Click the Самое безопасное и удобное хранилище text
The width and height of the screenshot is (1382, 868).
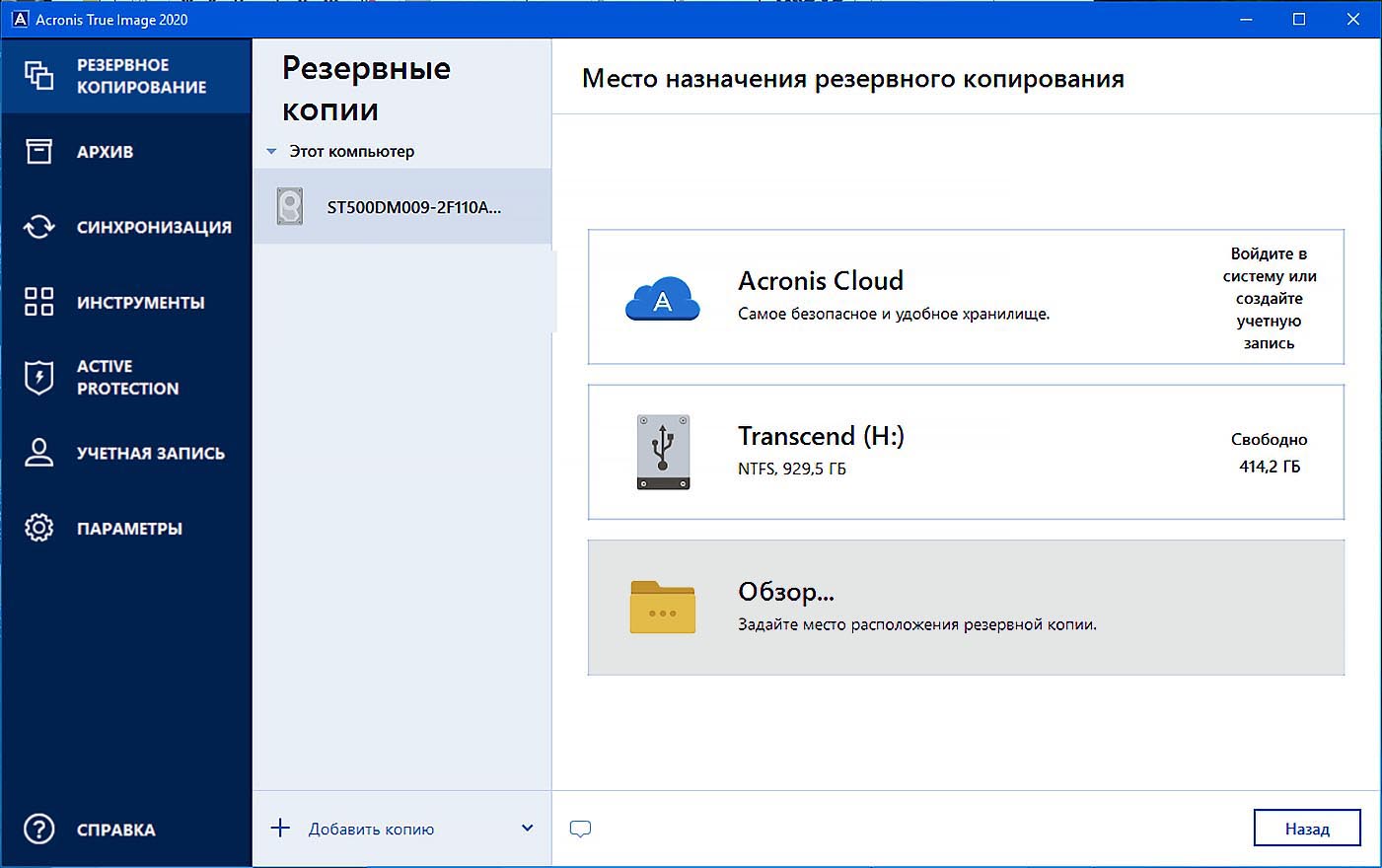894,314
